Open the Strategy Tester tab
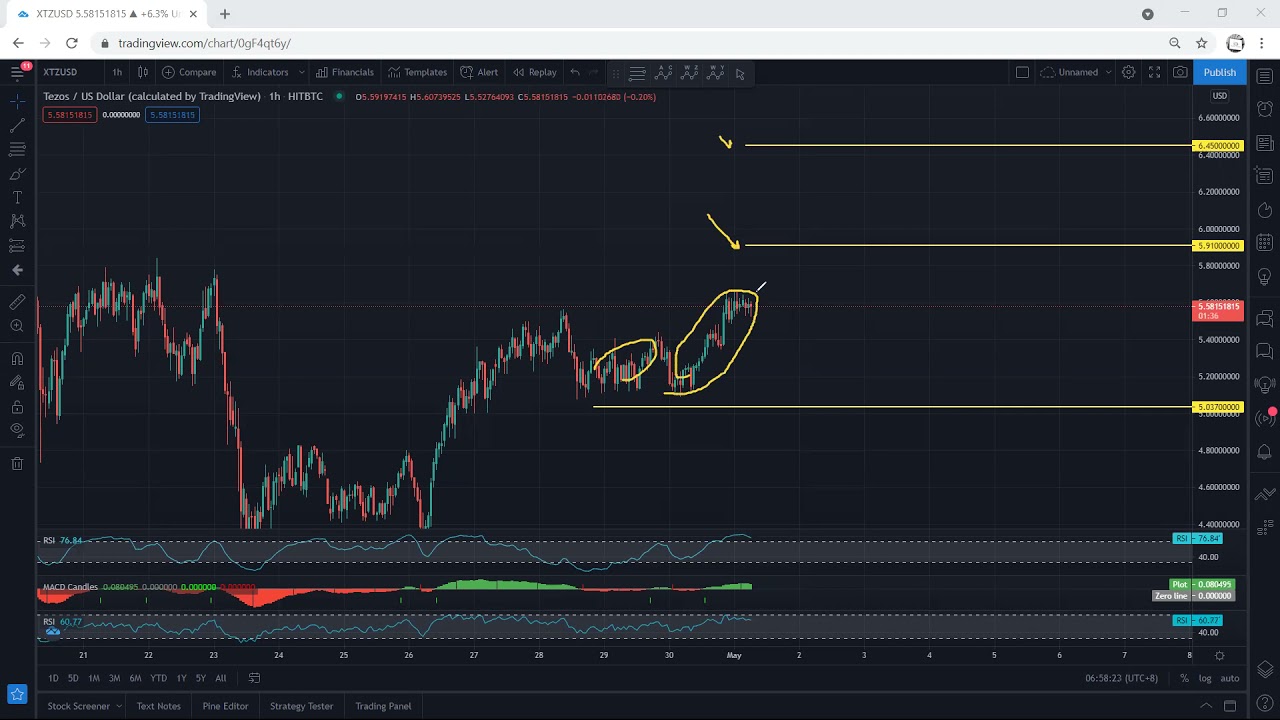Screen dimensions: 1280x720 301,706
